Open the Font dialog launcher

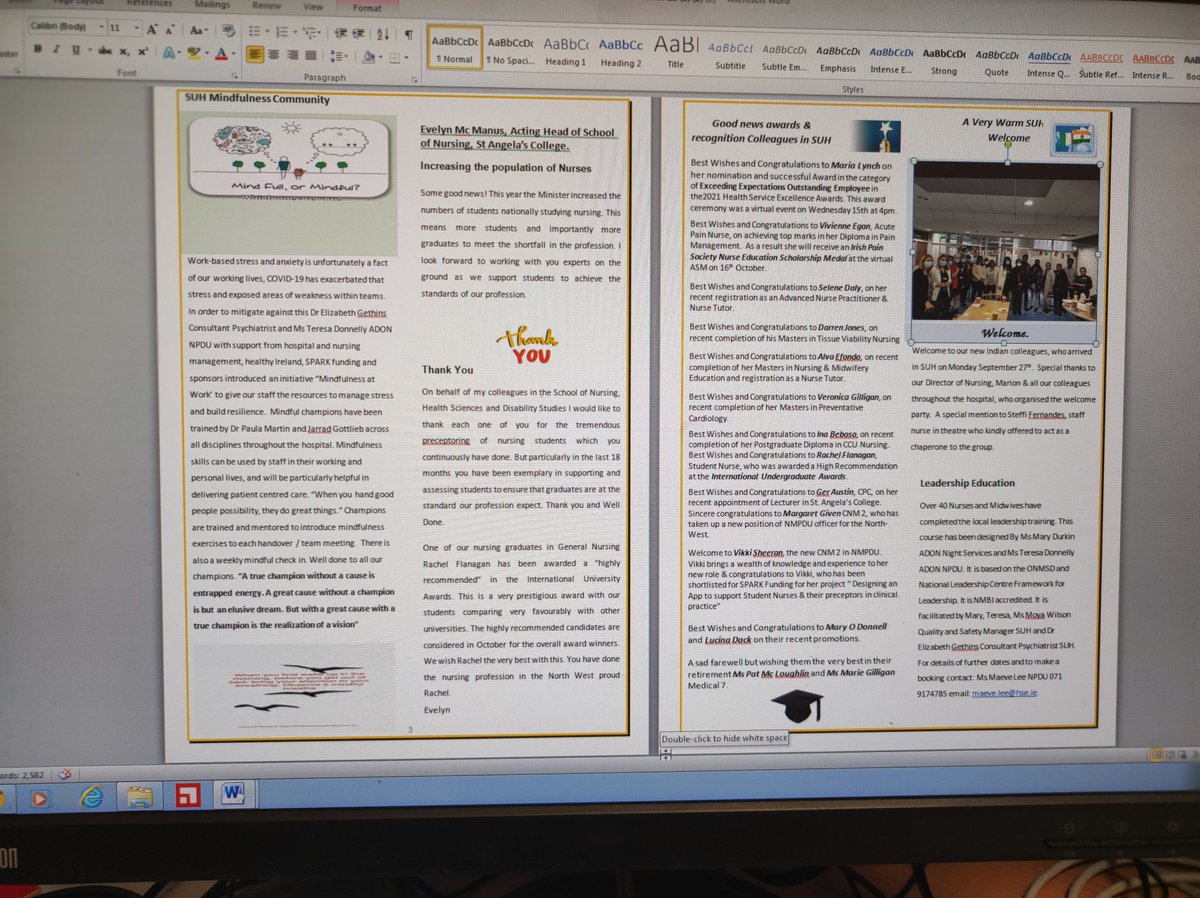pos(235,76)
